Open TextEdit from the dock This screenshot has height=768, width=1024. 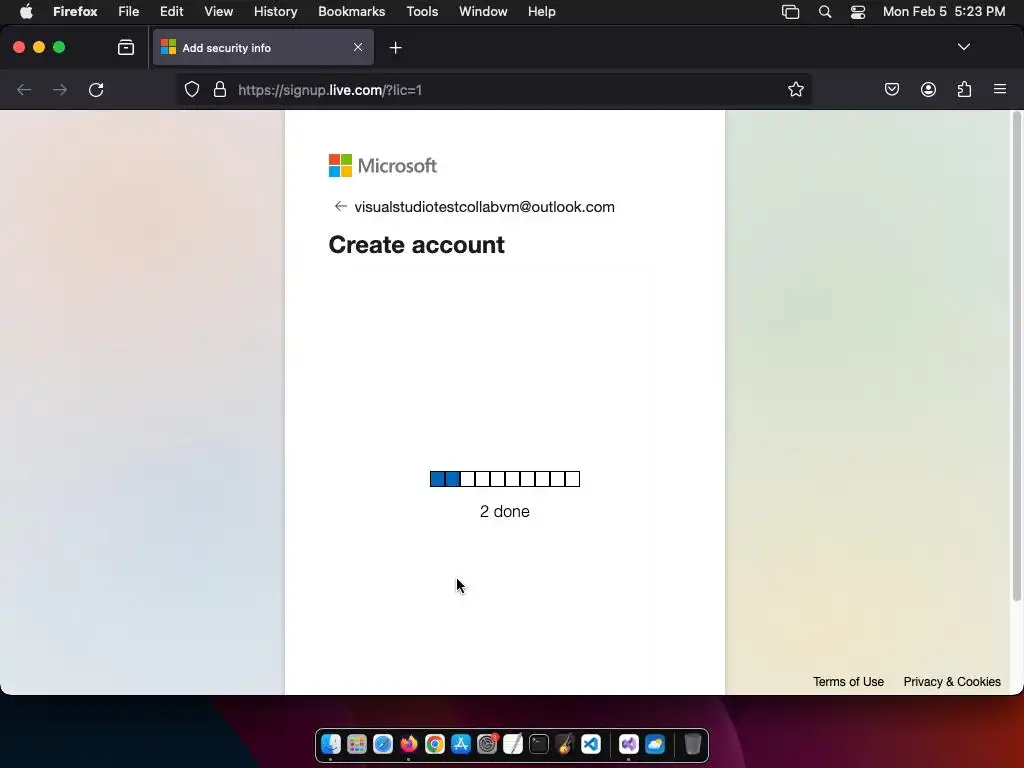coord(513,744)
